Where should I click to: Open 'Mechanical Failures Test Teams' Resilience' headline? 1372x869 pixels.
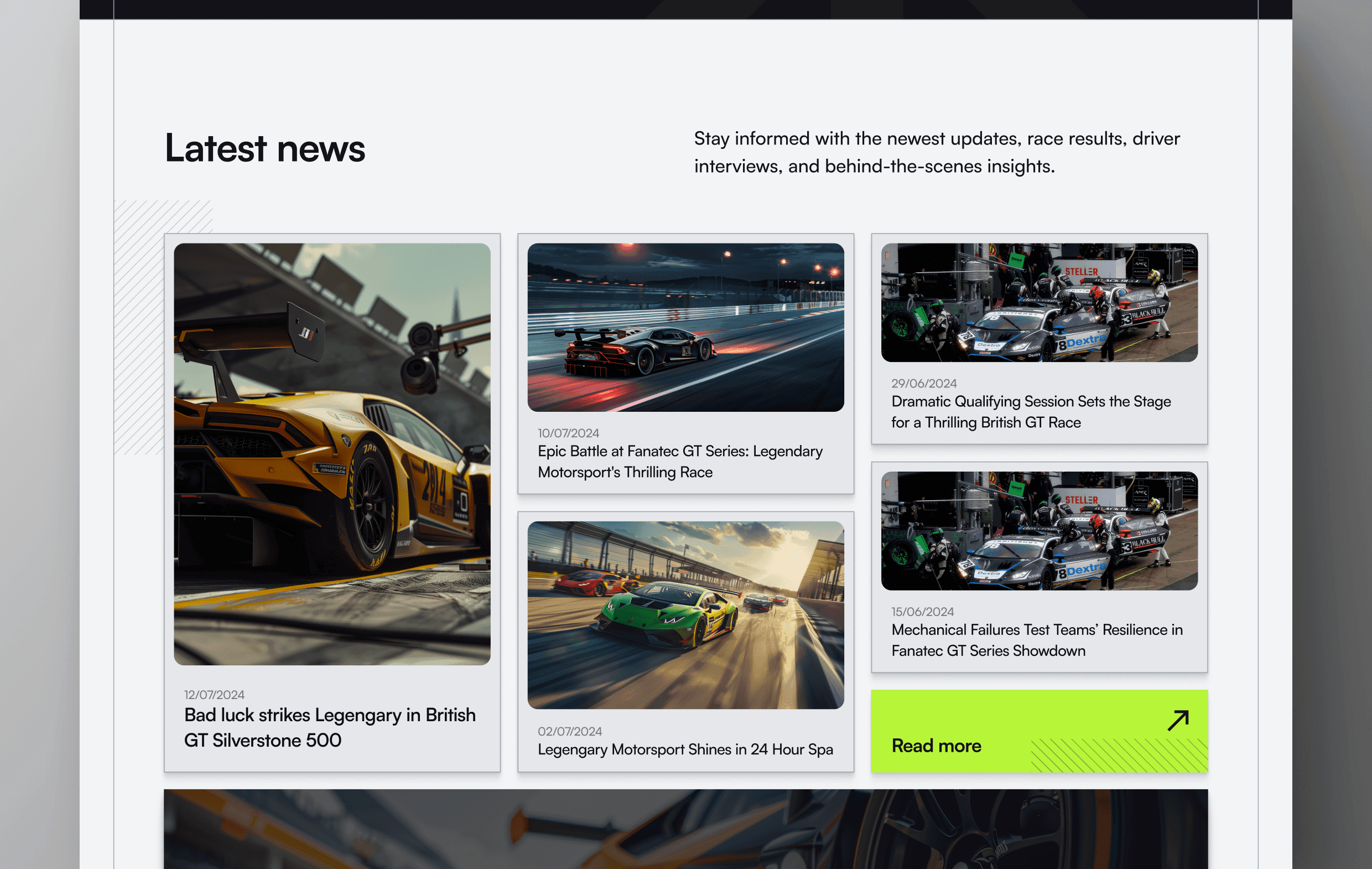coord(1036,640)
